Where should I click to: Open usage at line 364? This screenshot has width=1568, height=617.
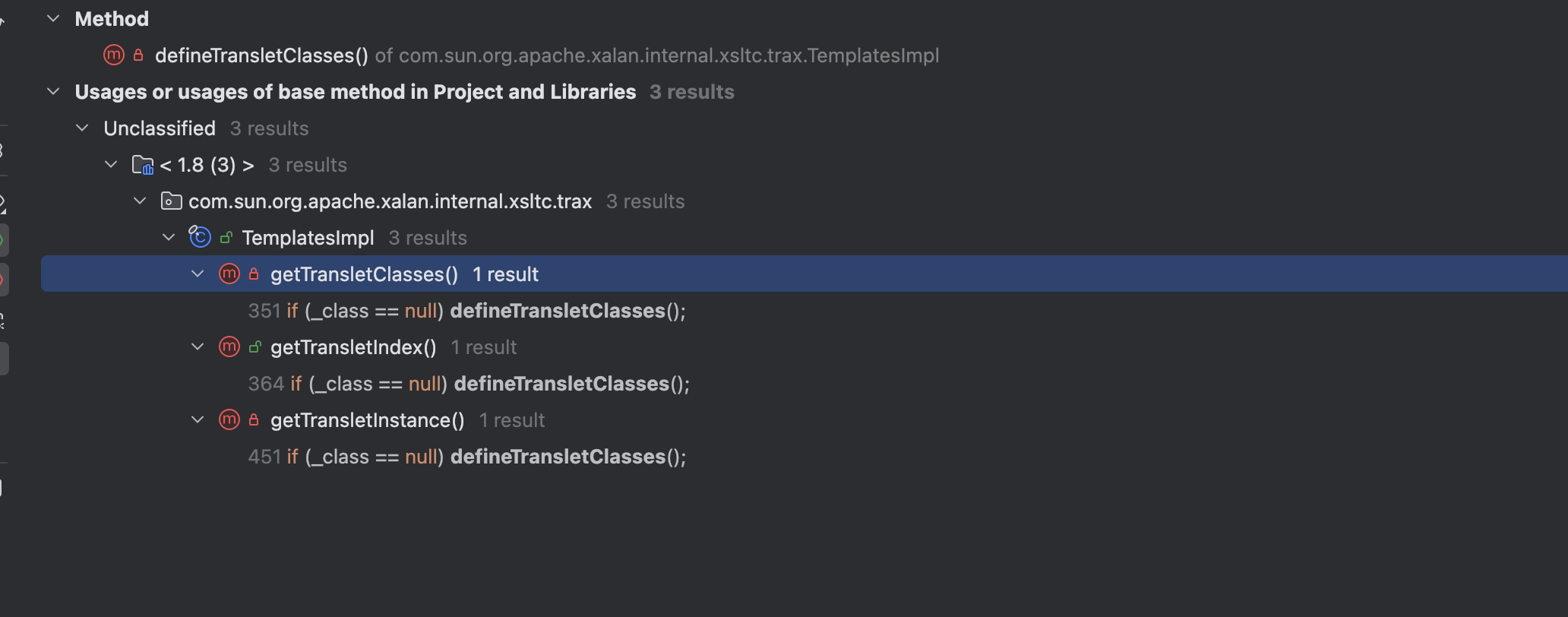pos(469,384)
